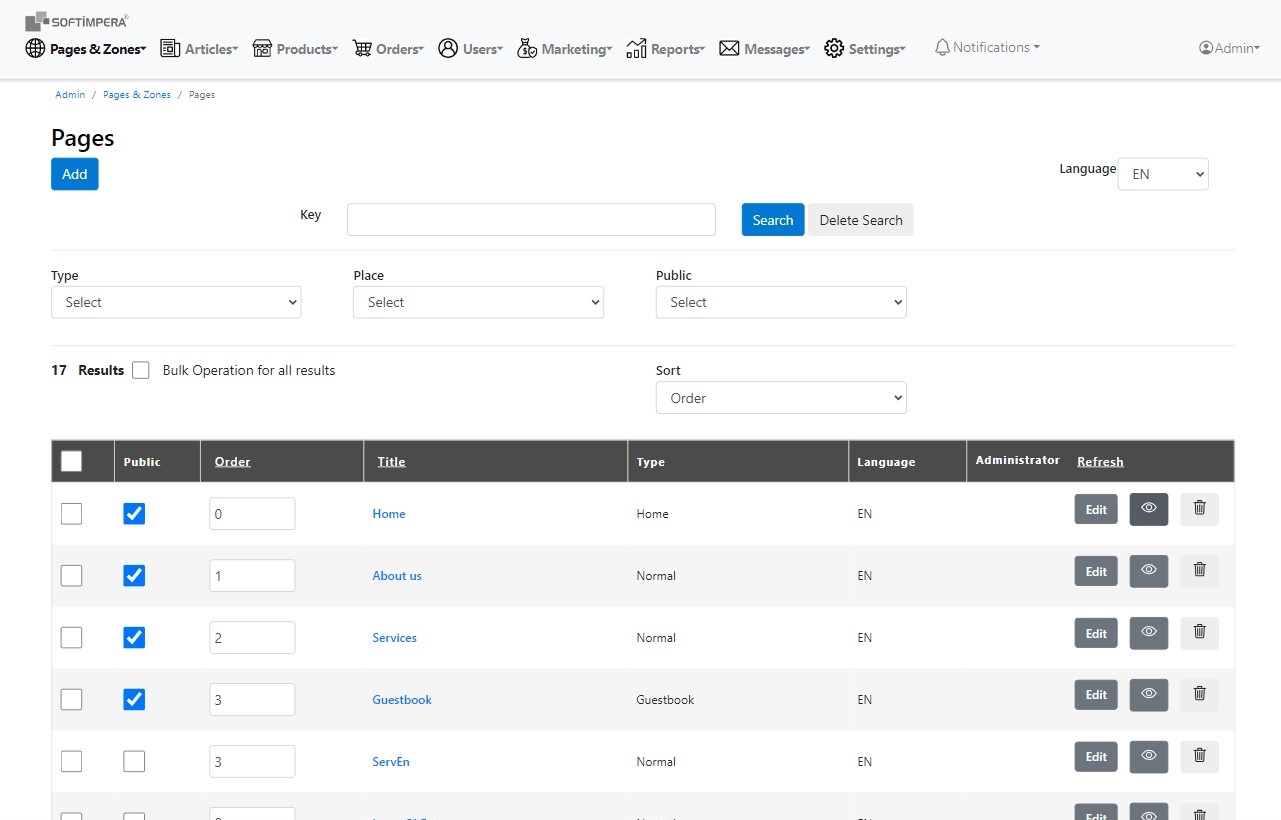Screen dimensions: 1281x820
Task: Click the Refresh link in table header
Action: tap(1100, 461)
